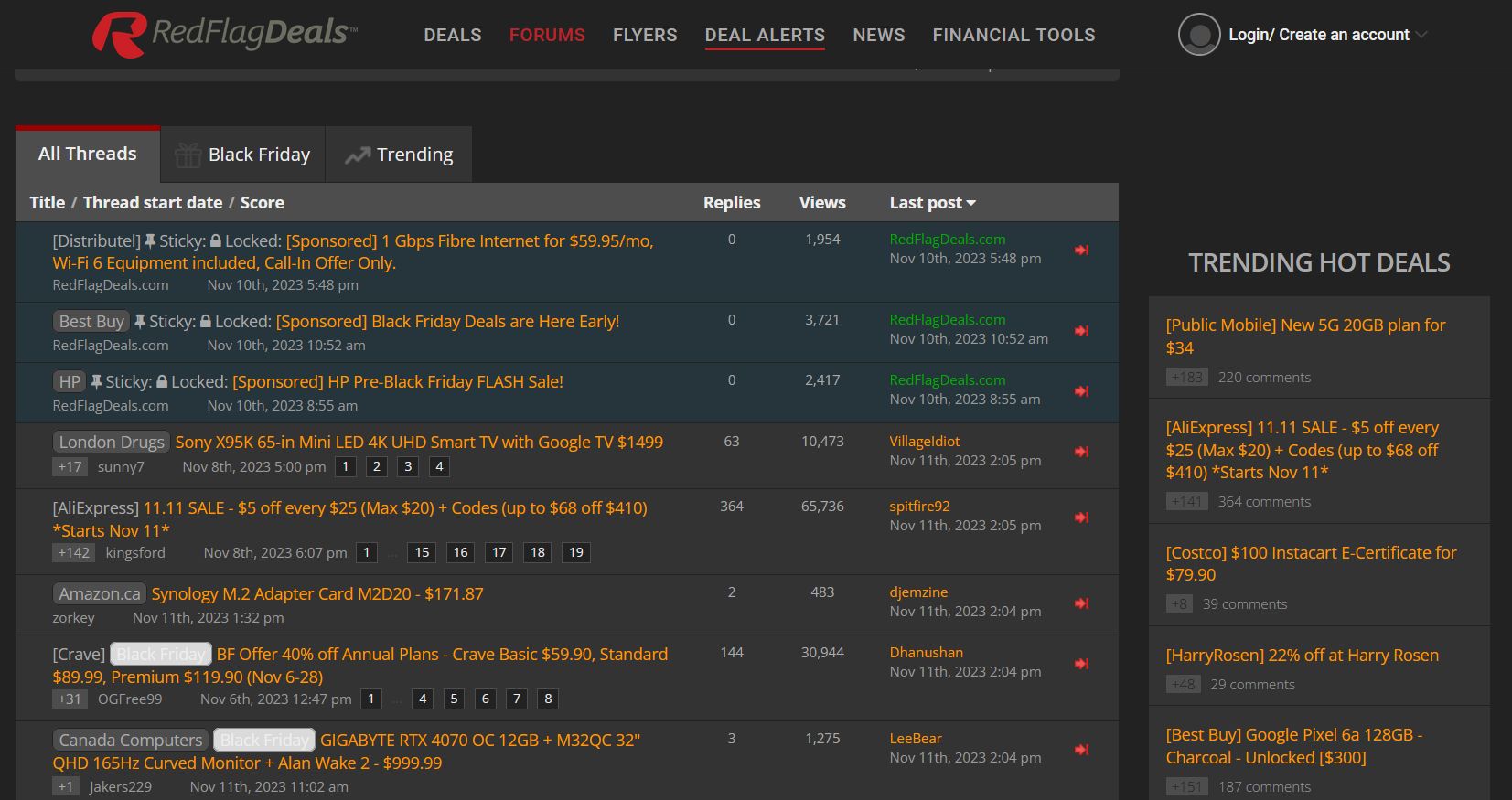Click Black Friday badge on GIGABYTE thread
Viewport: 1512px width, 800px height.
point(264,741)
